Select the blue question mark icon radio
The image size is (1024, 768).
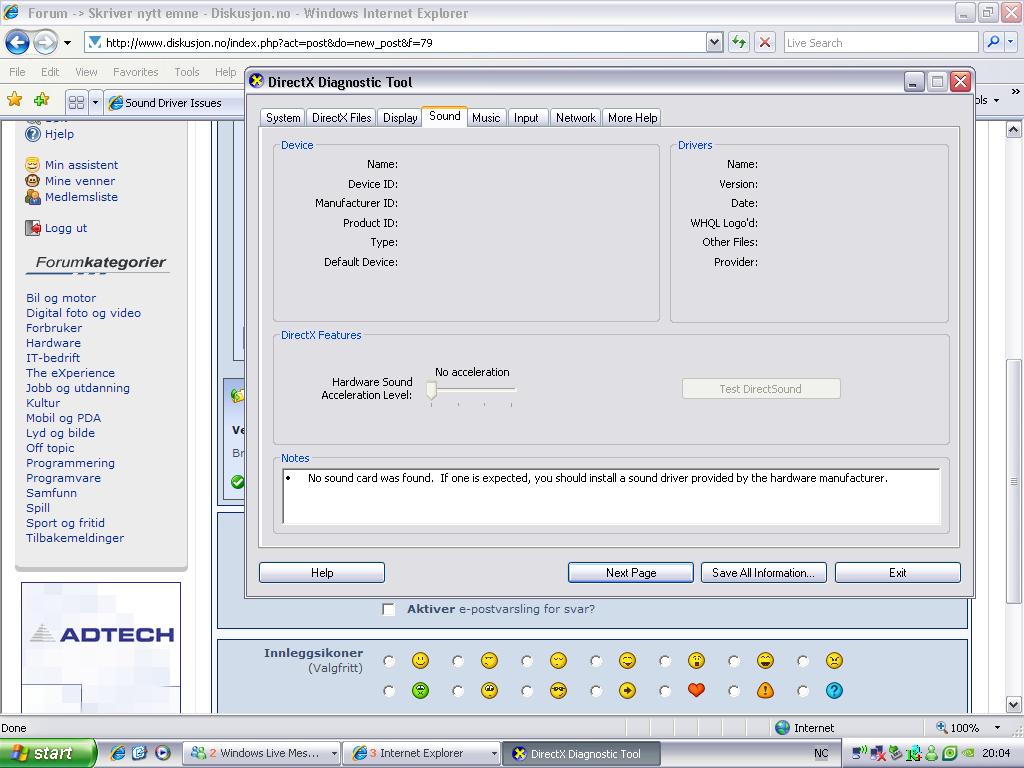tap(803, 690)
